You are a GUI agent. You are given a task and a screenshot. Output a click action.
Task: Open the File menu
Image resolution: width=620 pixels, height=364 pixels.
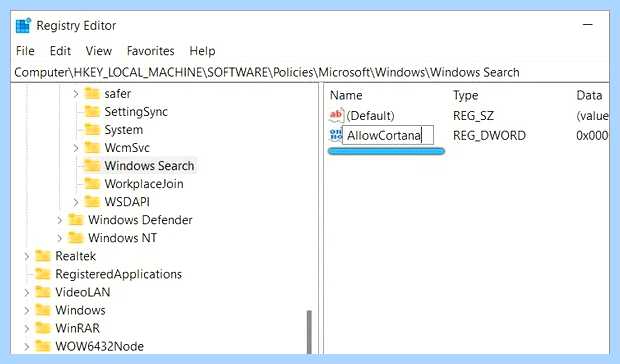[25, 51]
